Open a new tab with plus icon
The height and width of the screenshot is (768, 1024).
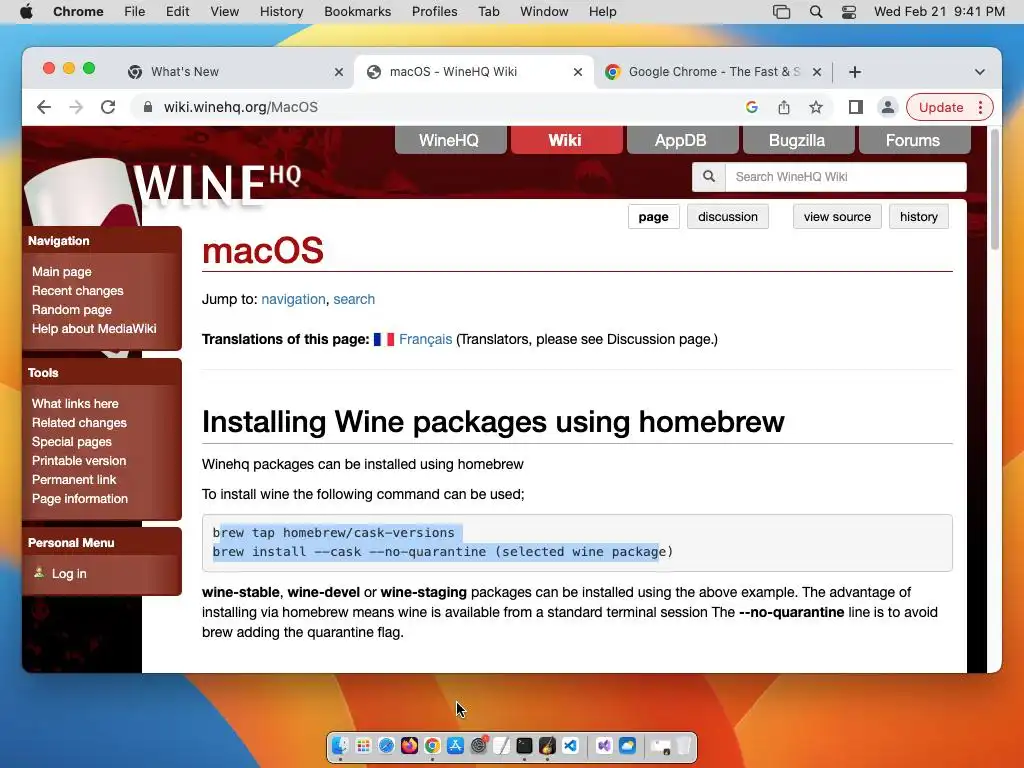[855, 72]
